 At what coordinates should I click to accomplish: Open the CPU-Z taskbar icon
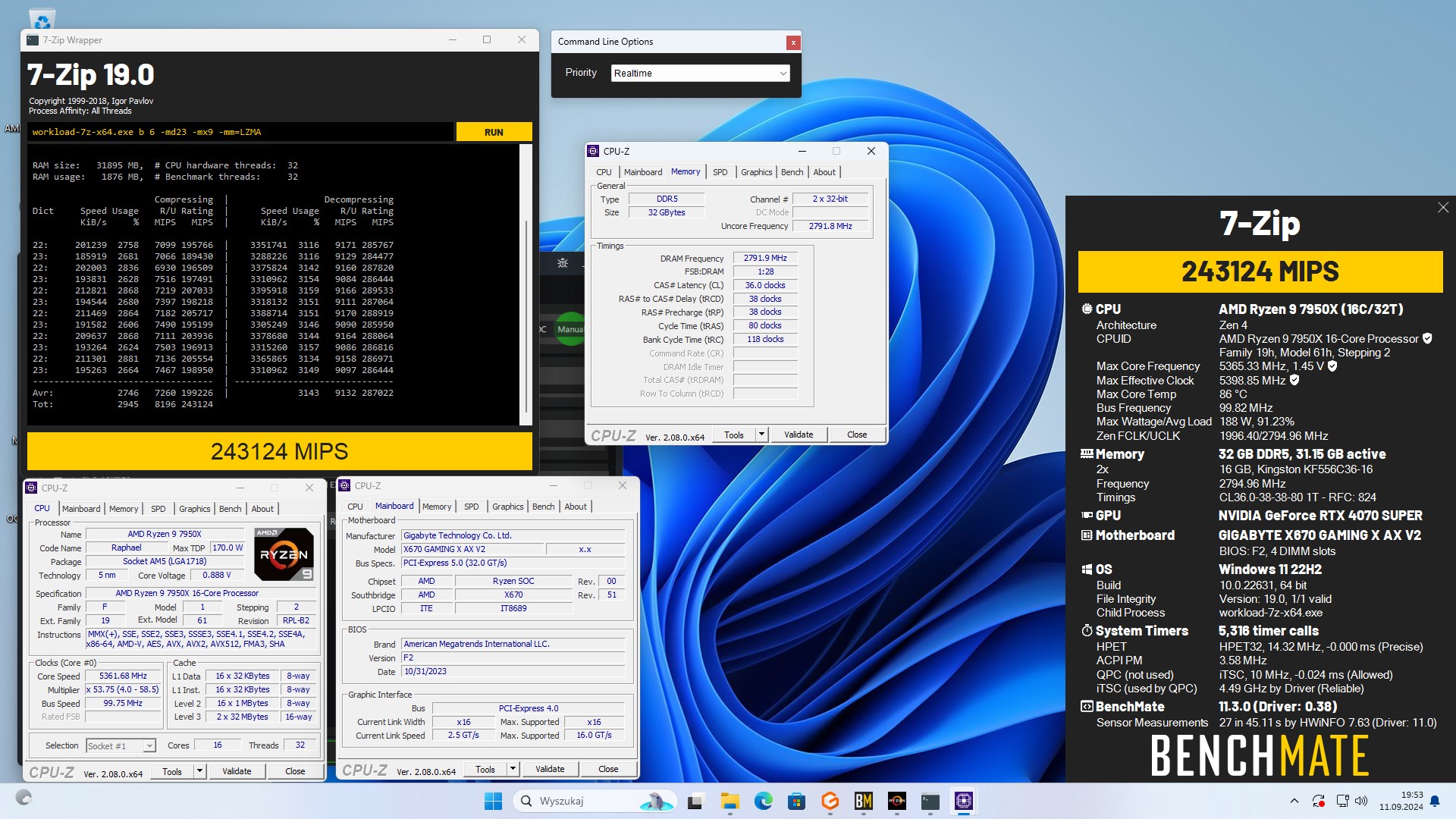[963, 801]
